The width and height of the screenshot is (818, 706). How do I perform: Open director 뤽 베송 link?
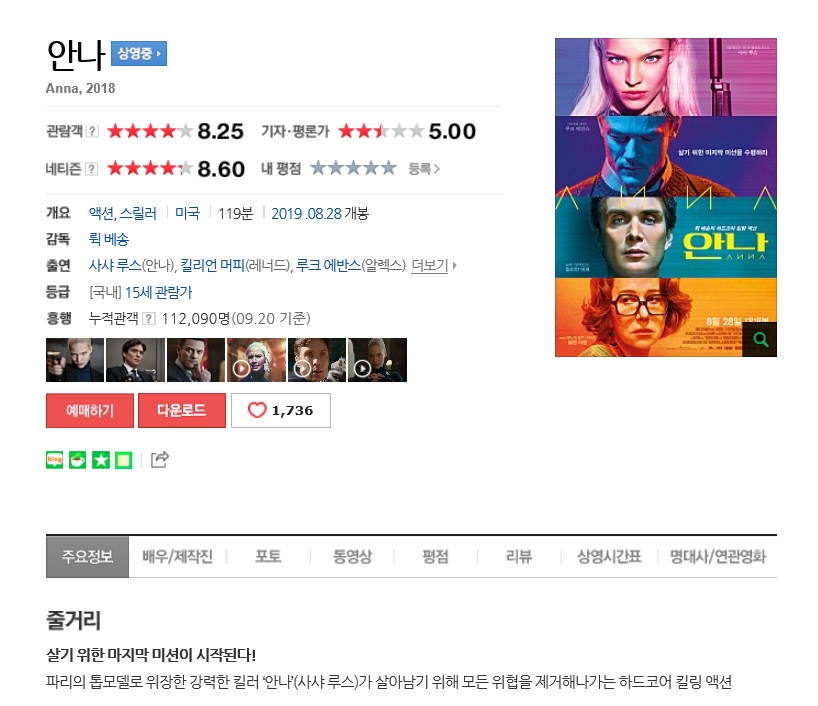[x=109, y=240]
